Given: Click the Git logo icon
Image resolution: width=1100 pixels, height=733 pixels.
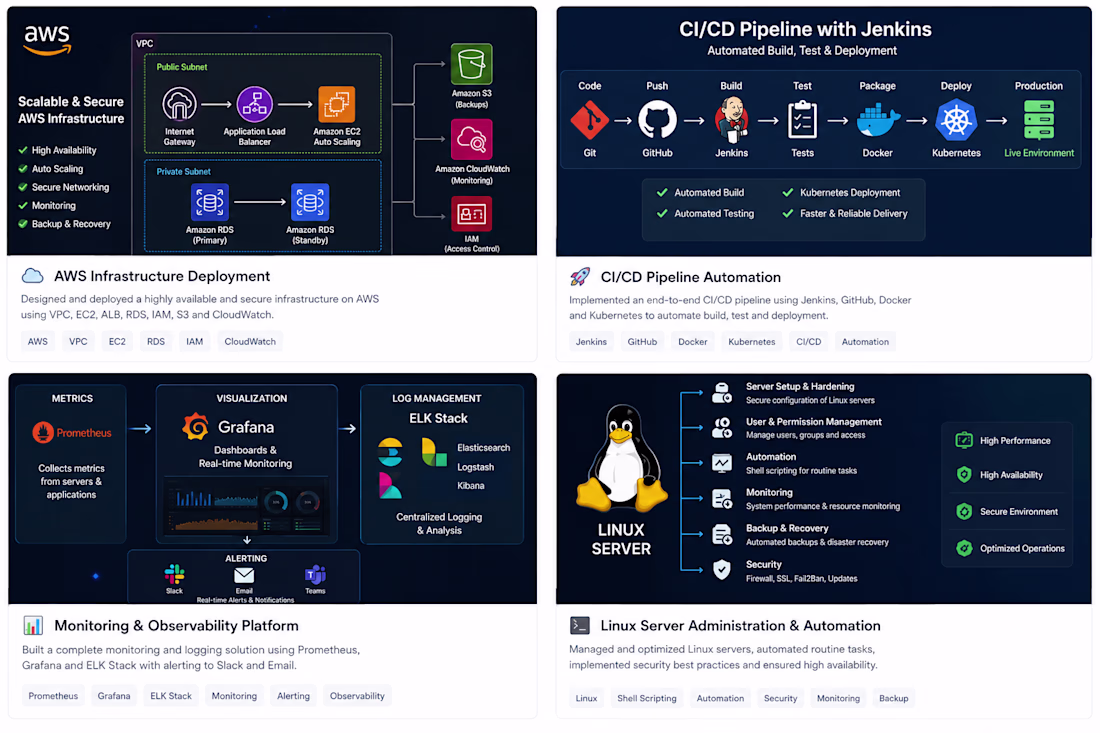Looking at the screenshot, I should (589, 120).
